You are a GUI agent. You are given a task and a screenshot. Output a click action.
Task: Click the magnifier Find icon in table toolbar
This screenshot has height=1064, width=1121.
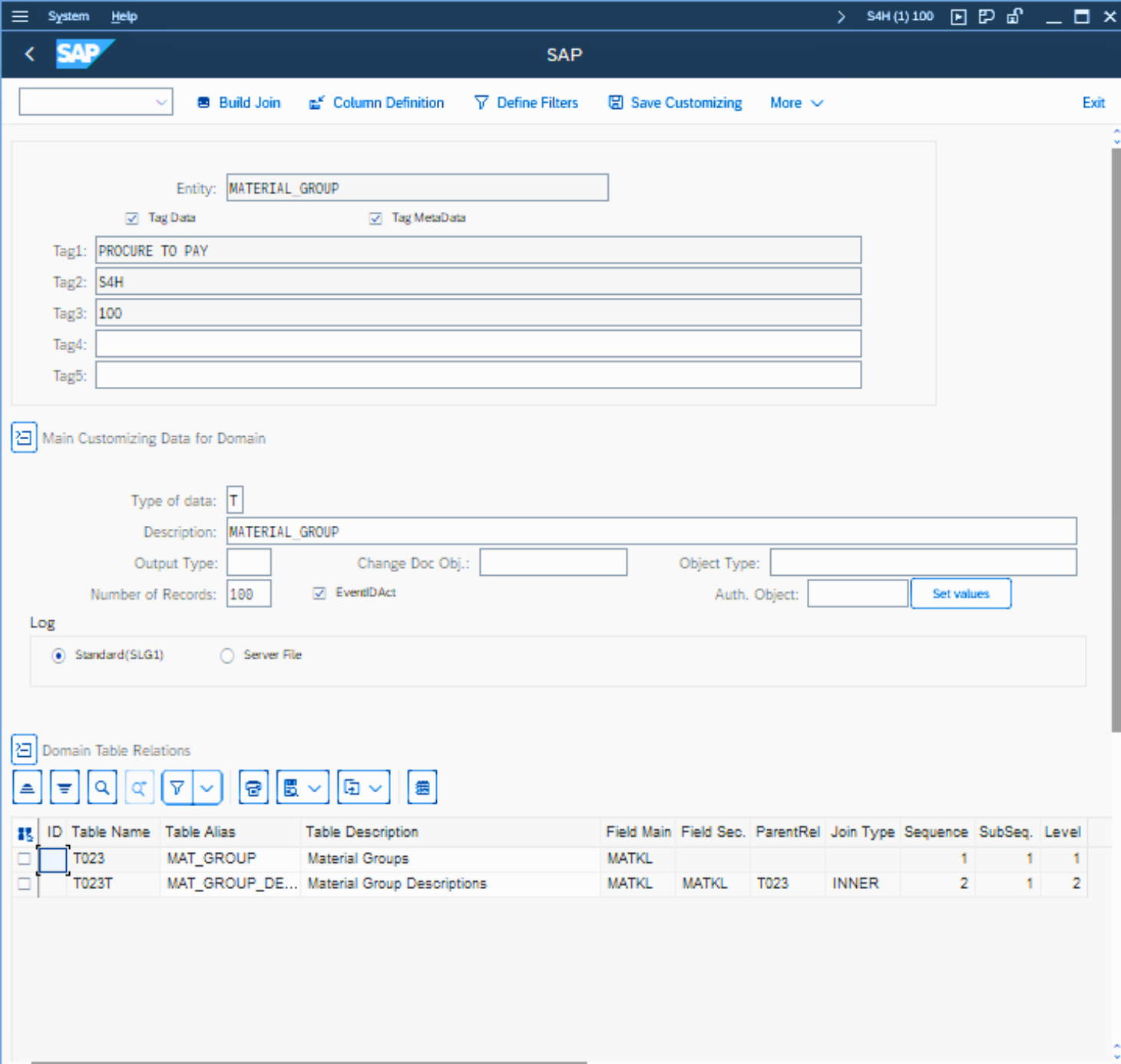click(x=102, y=788)
